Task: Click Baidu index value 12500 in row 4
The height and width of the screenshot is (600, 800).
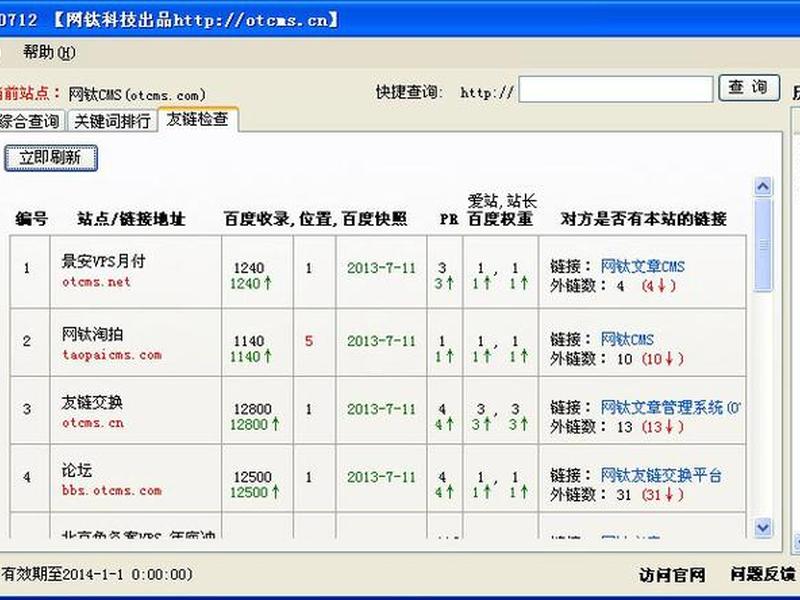Action: (x=253, y=477)
